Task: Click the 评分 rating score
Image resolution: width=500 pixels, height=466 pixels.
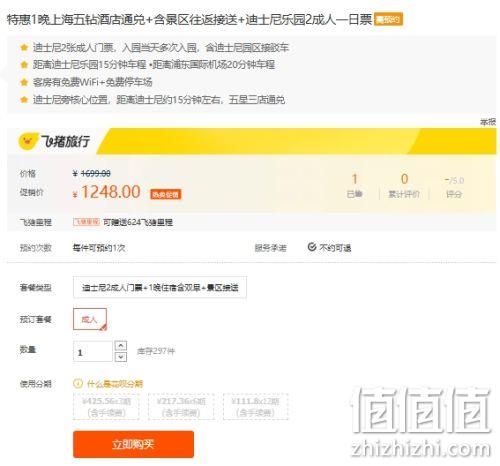Action: pos(454,181)
